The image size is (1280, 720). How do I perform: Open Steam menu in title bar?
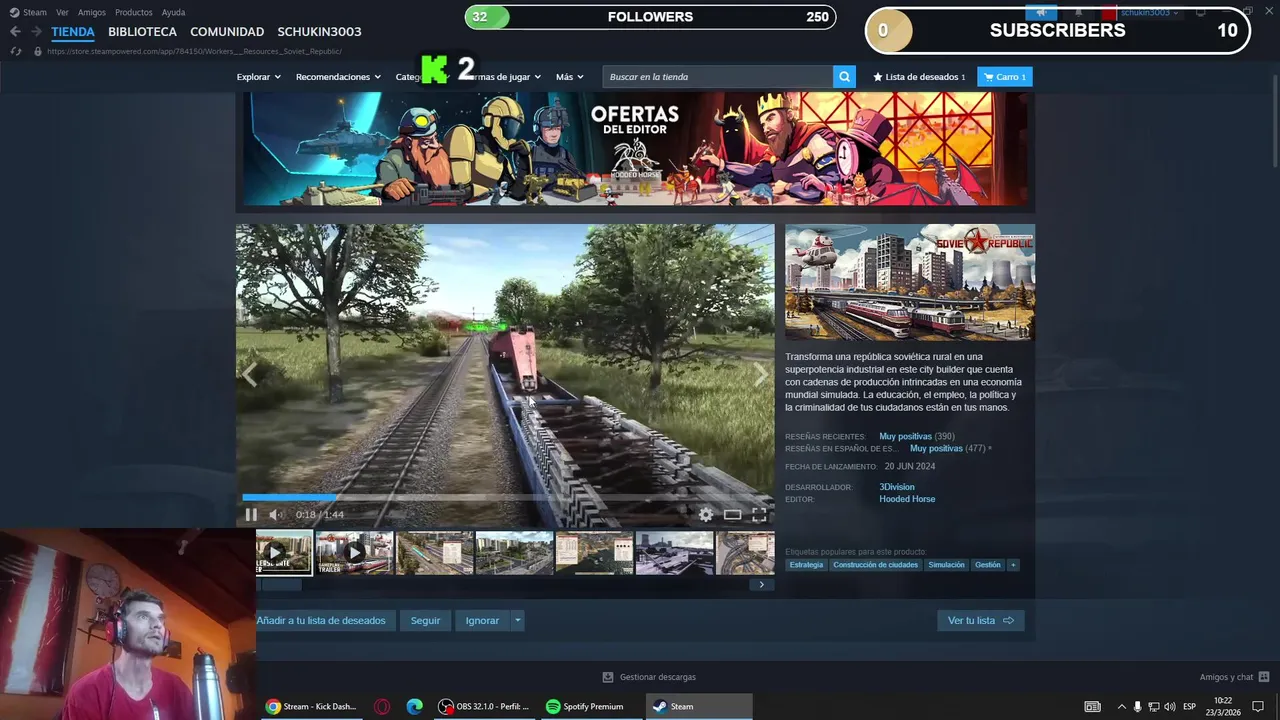tap(28, 12)
